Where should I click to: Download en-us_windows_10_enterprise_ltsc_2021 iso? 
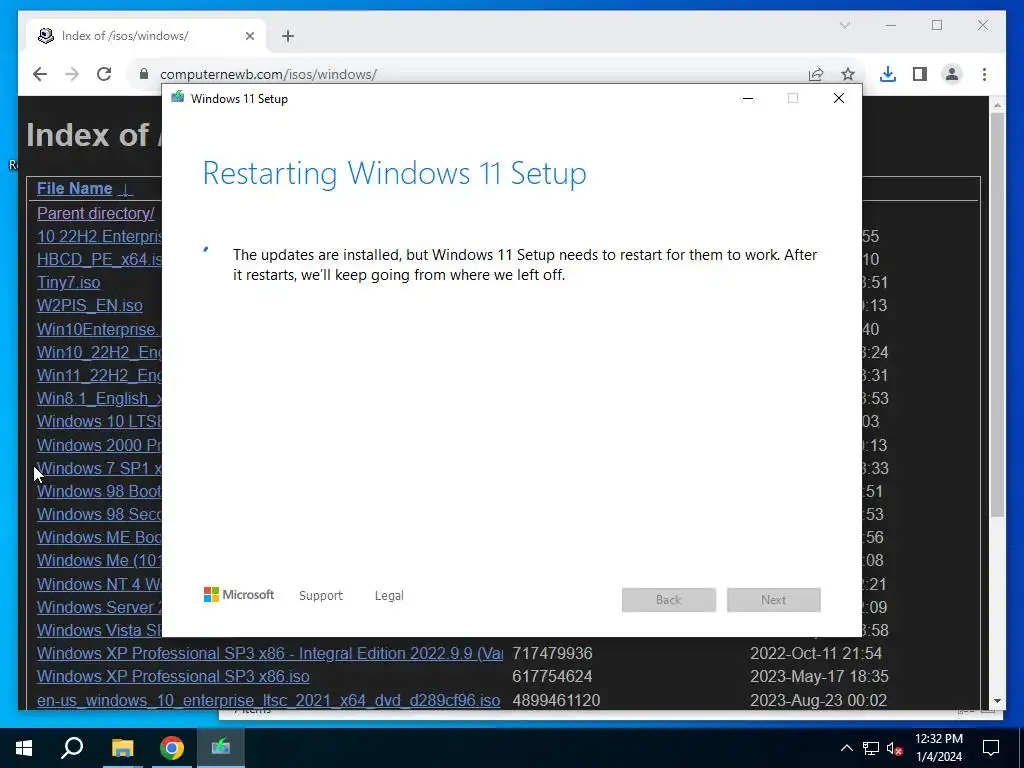click(x=268, y=701)
